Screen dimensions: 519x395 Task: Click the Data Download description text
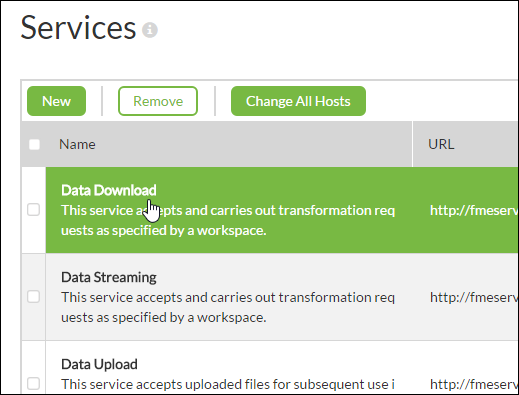click(228, 220)
